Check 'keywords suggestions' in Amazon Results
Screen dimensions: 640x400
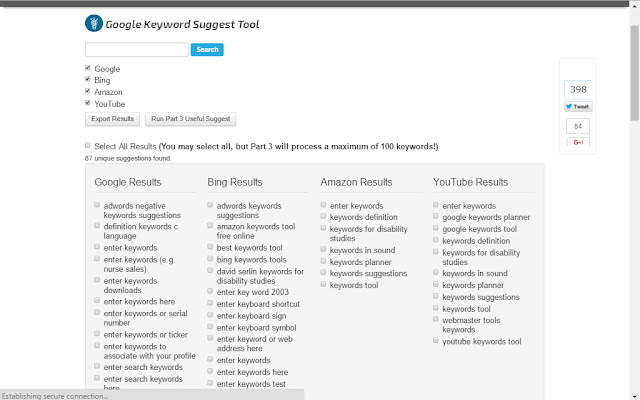(323, 272)
